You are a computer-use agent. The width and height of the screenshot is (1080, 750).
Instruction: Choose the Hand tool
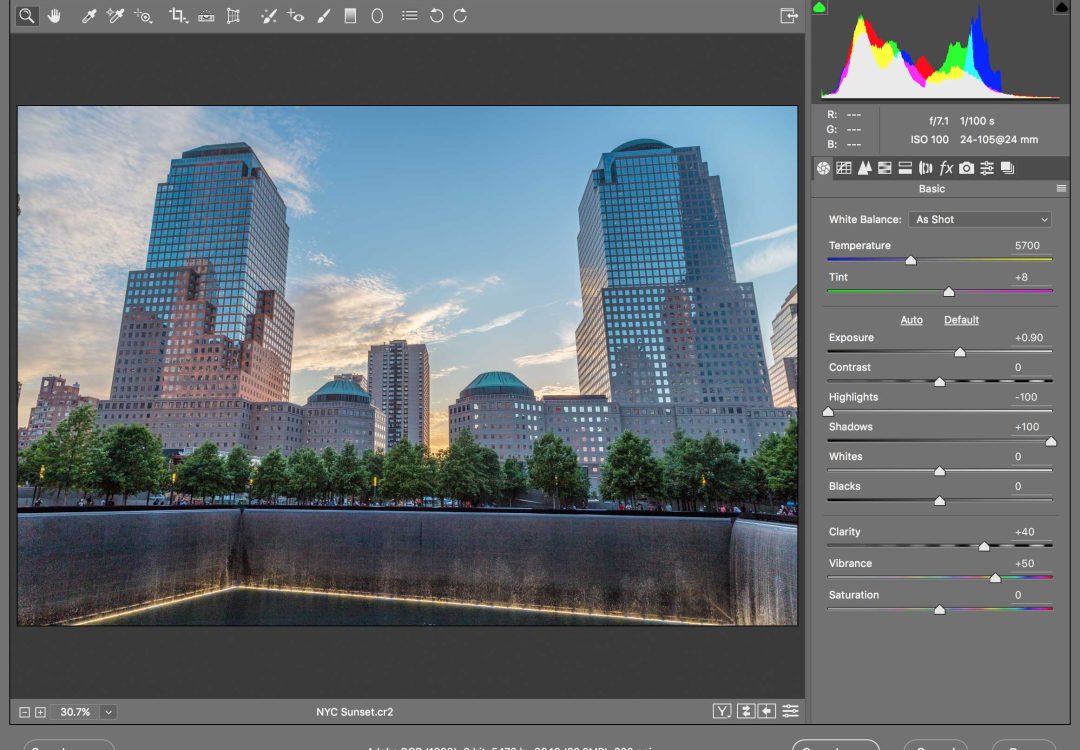[x=54, y=16]
